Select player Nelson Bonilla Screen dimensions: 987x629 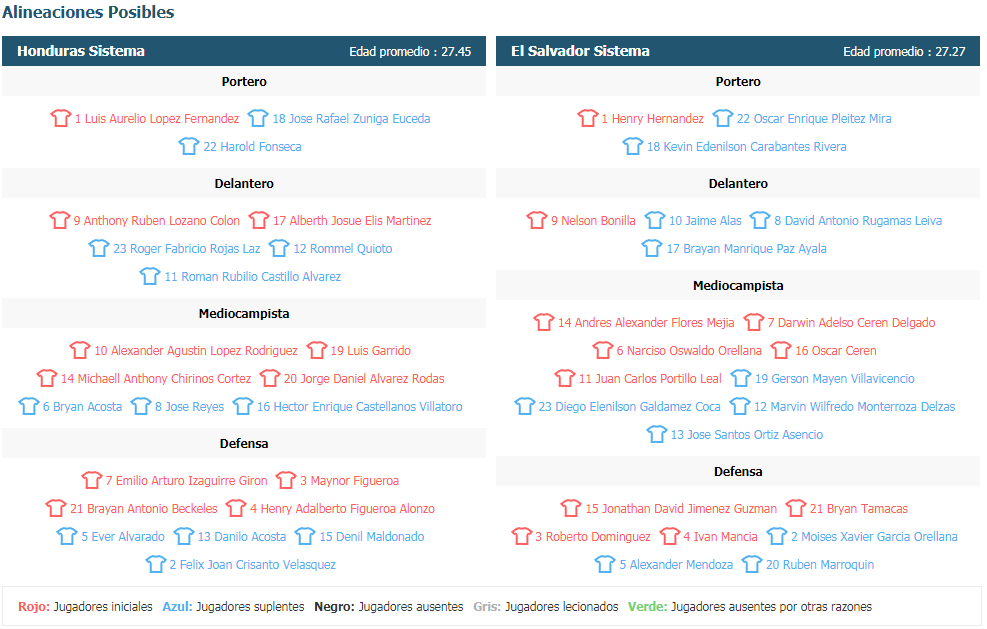593,221
